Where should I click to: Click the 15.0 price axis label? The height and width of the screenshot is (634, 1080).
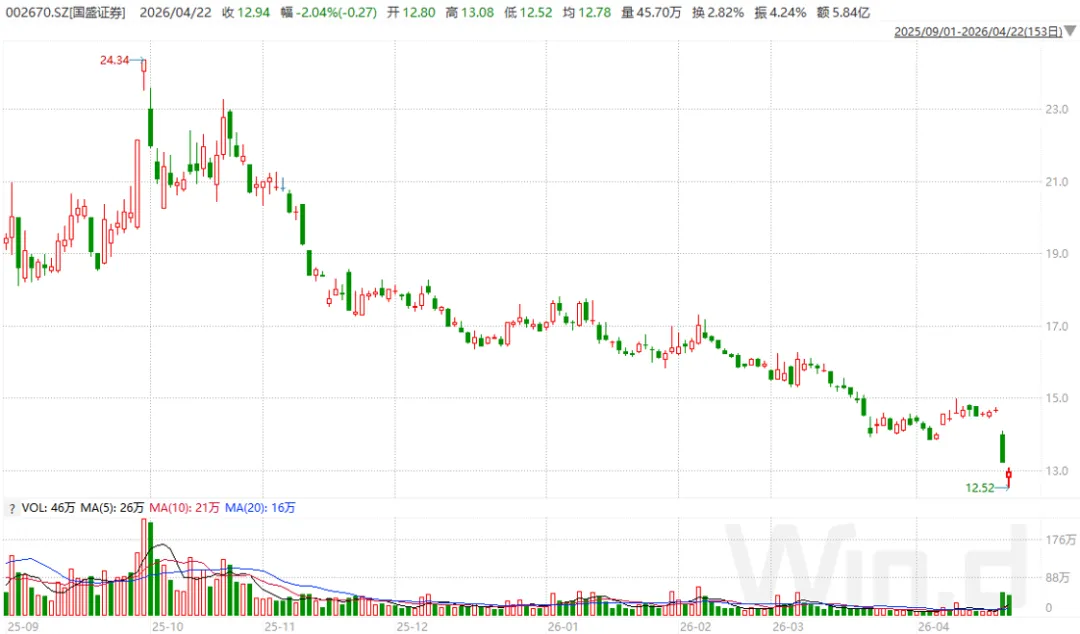(1057, 398)
